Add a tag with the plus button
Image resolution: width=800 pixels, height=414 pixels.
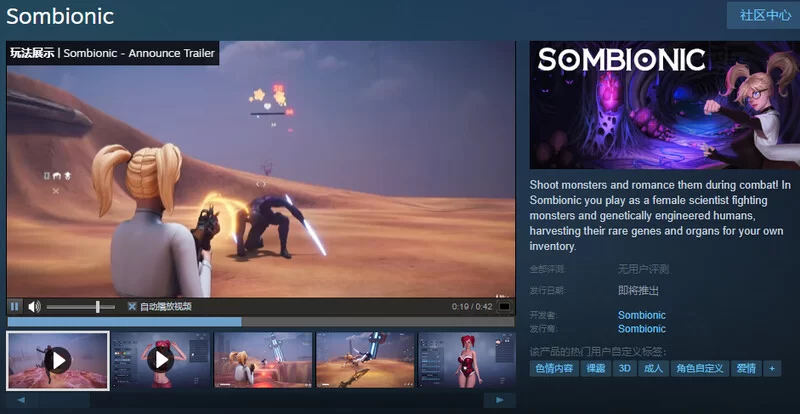coord(772,369)
